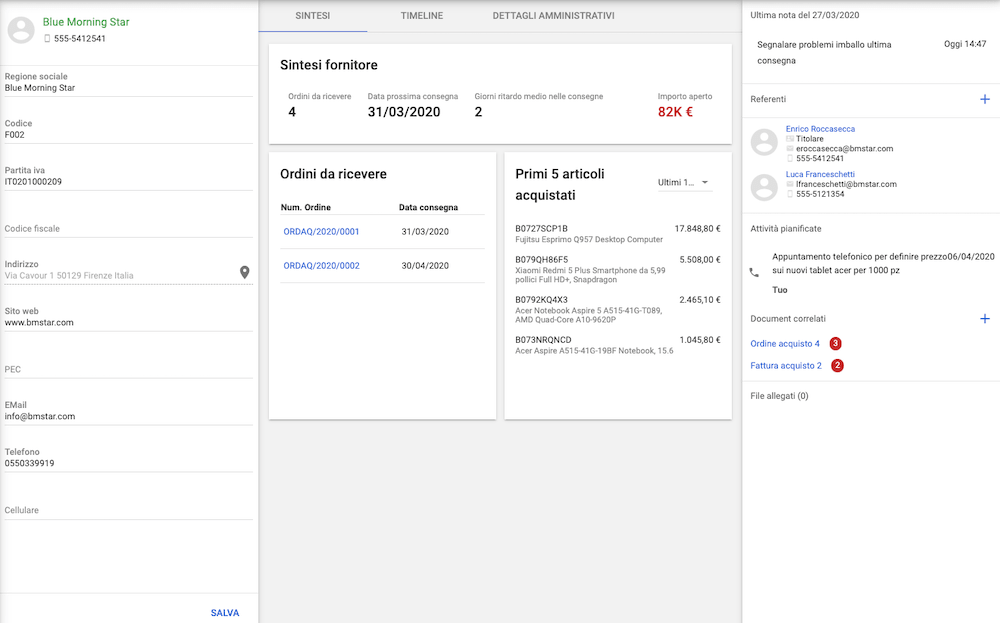Image resolution: width=1000 pixels, height=623 pixels.
Task: Select article B0727SCP1B Fujitsu Esprimo
Action: coord(617,233)
